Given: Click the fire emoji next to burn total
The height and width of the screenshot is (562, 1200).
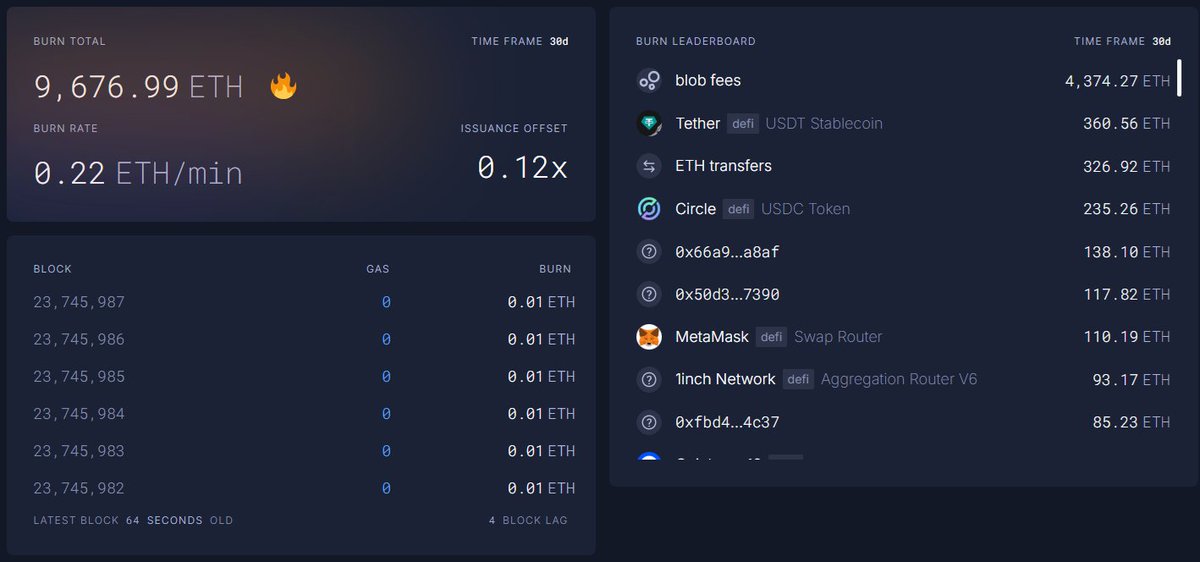Looking at the screenshot, I should click(x=284, y=86).
